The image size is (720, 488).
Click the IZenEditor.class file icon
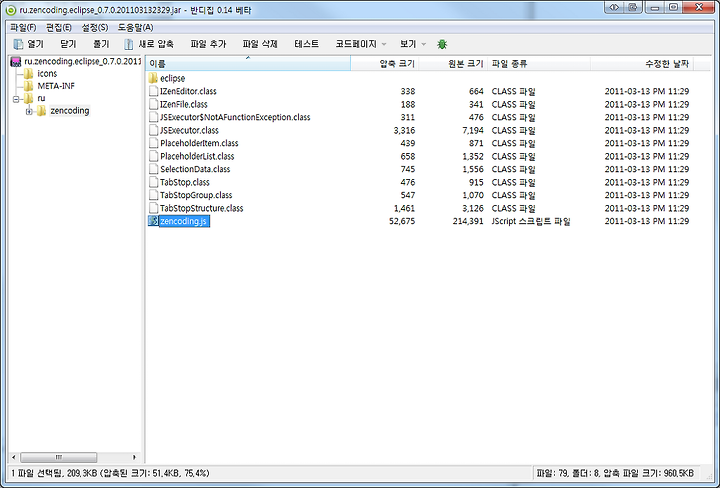click(153, 91)
